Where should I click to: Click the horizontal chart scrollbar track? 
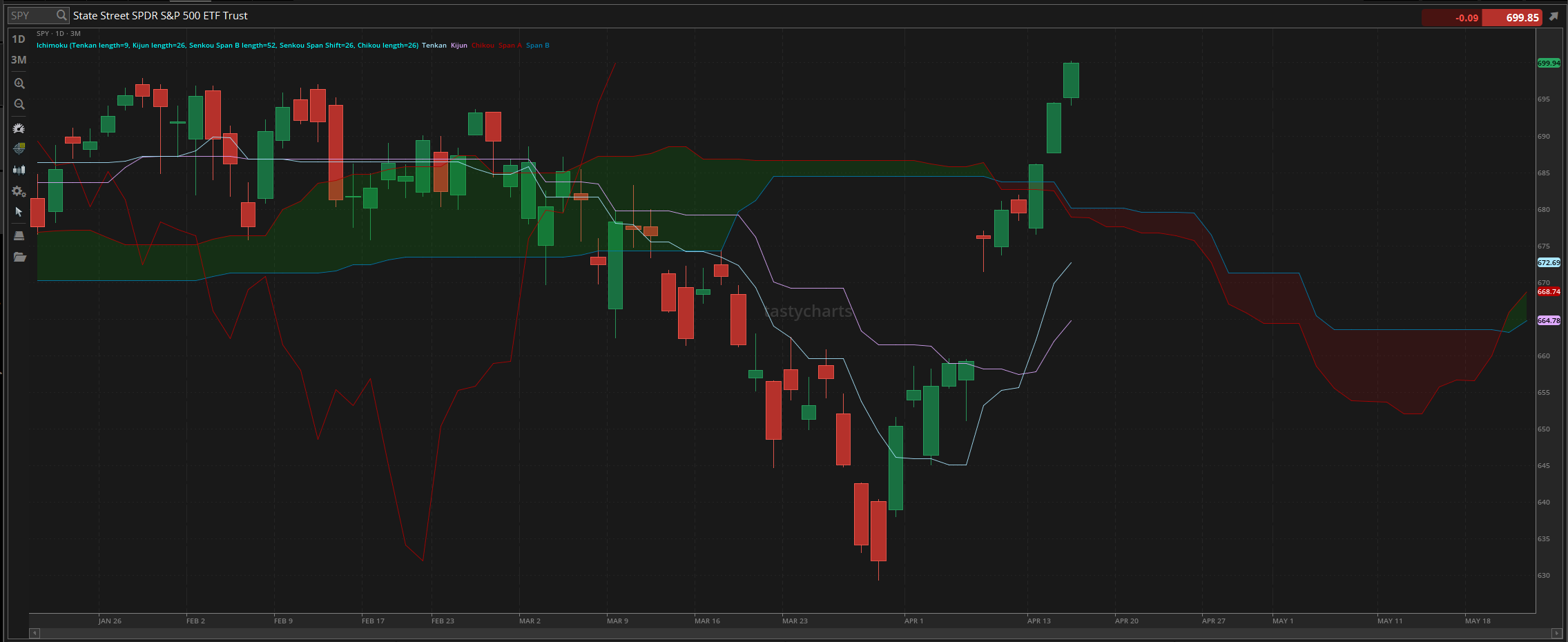[x=795, y=633]
